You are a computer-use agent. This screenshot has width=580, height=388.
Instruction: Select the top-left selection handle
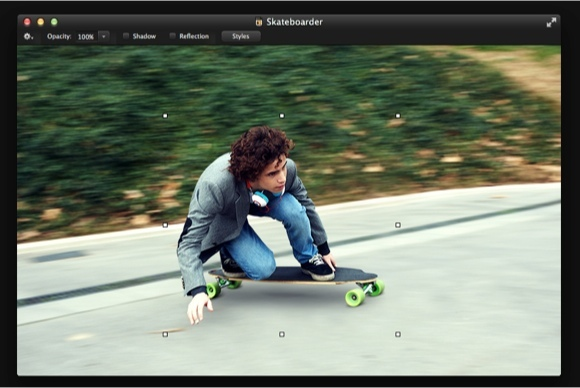[165, 116]
